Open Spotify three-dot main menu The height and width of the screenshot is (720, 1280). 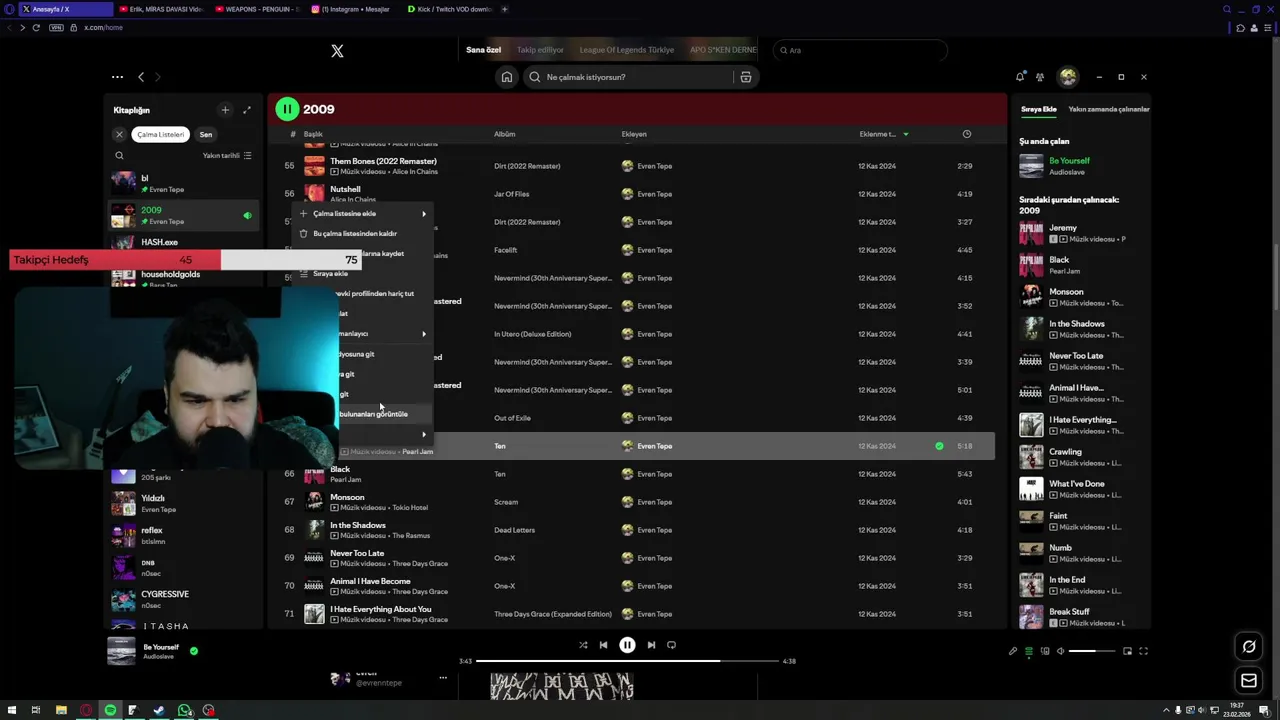[117, 77]
